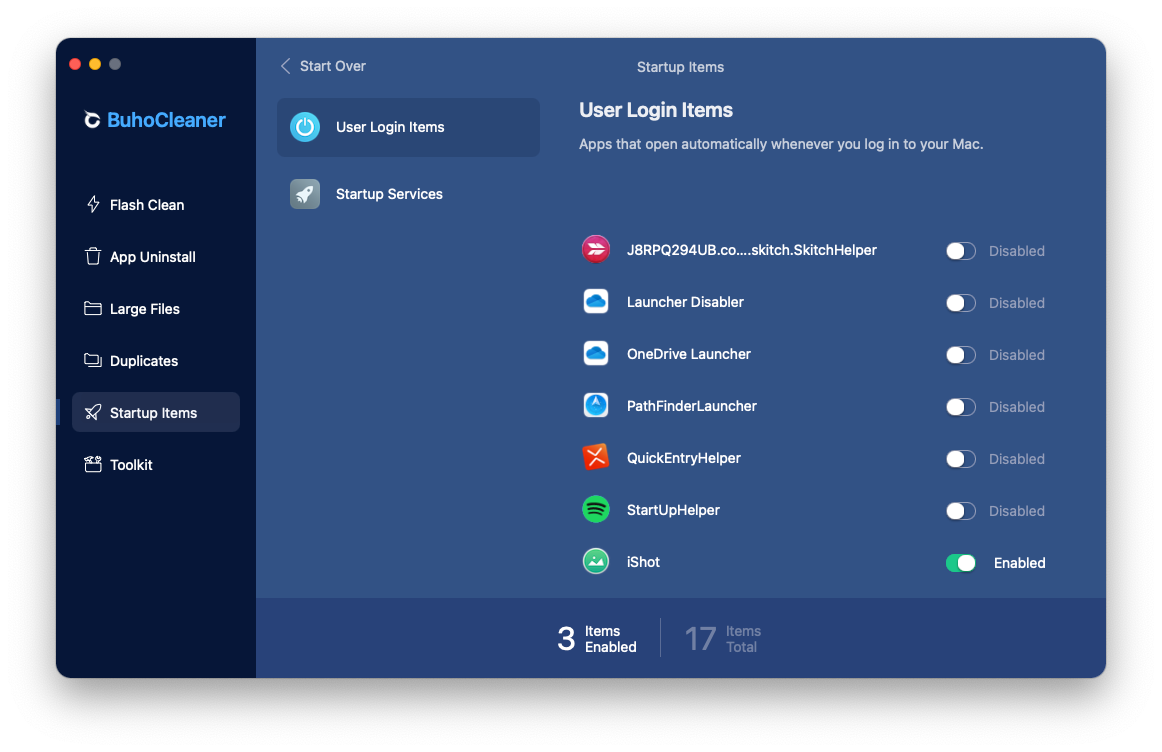Screen dimensions: 1162x752
Task: Click the OneDrive Launcher item name
Action: tap(688, 354)
